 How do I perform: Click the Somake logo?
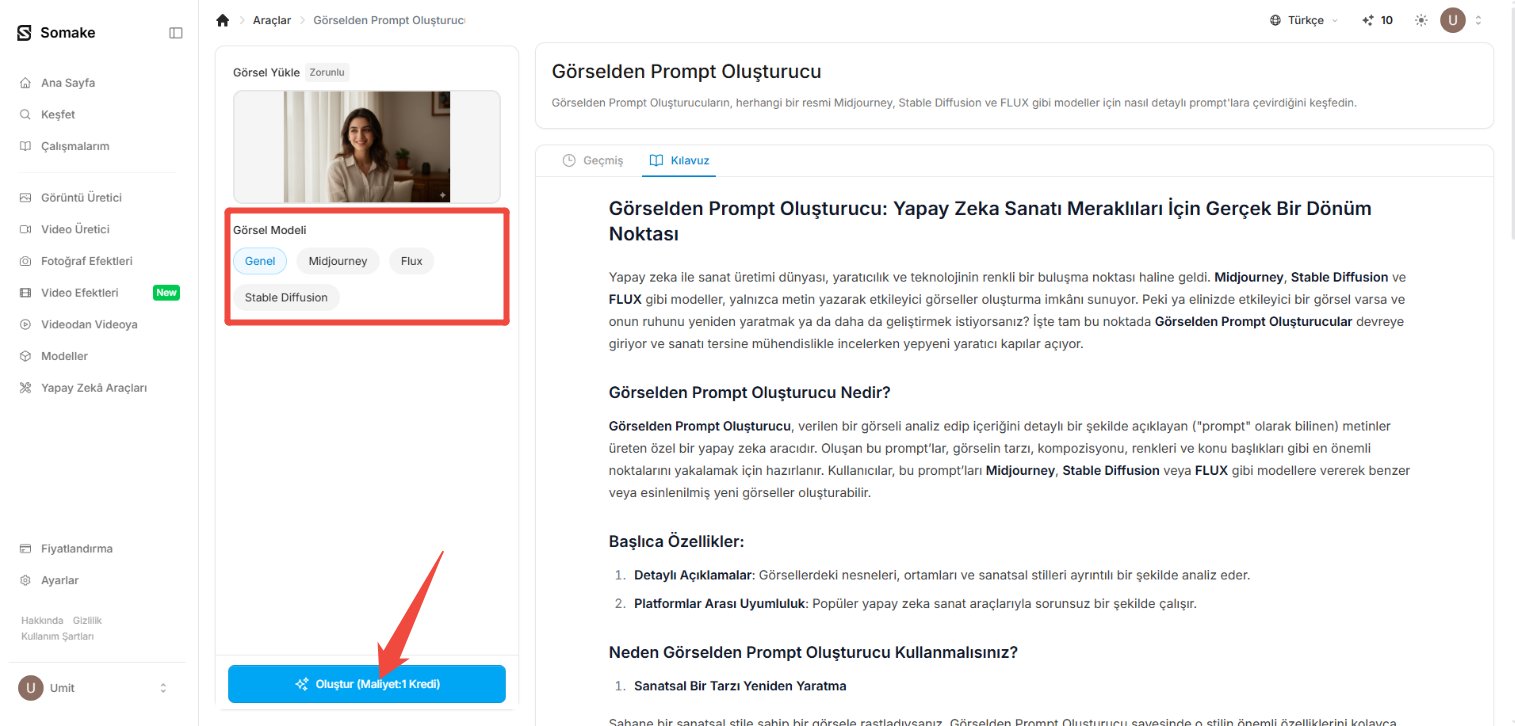[57, 33]
